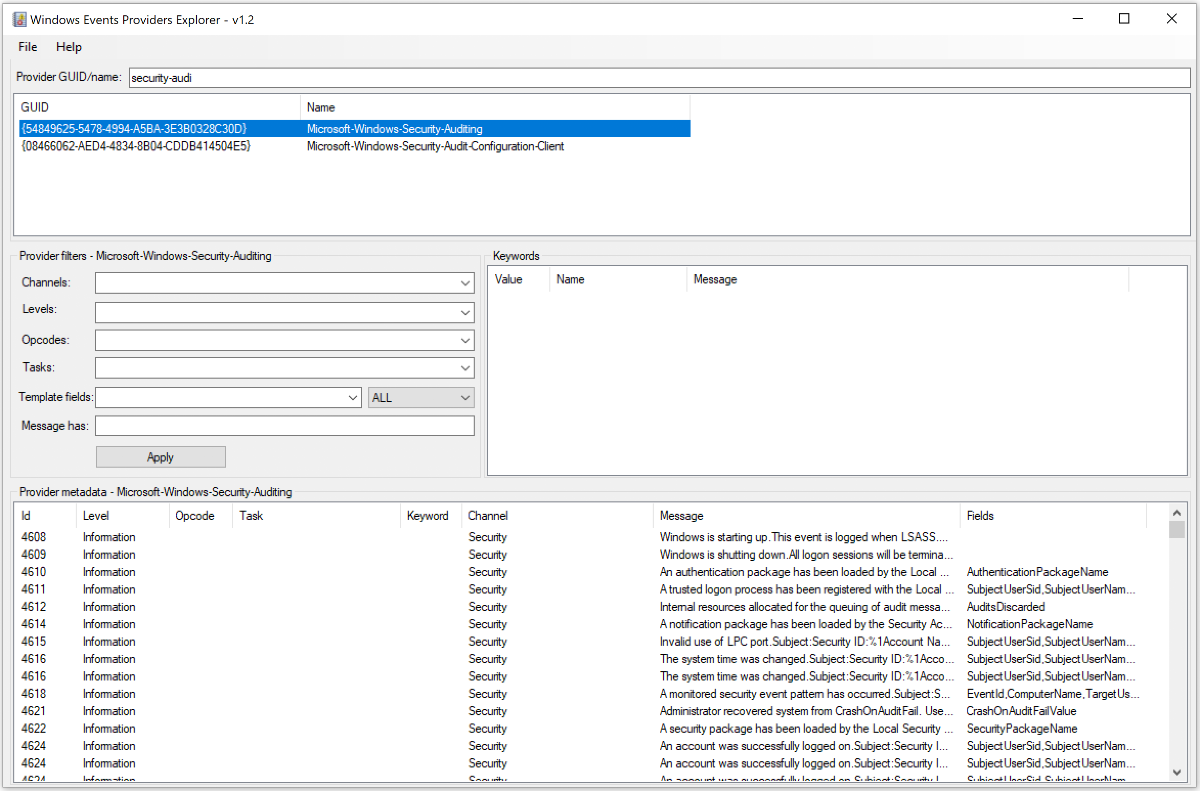The height and width of the screenshot is (791, 1200).
Task: Select event Id 4611 row
Action: 582,589
